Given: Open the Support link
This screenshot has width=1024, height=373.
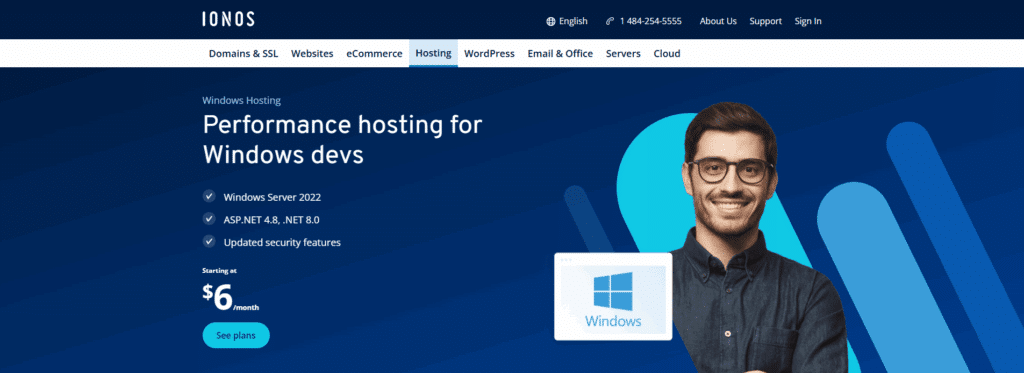Looking at the screenshot, I should [765, 22].
